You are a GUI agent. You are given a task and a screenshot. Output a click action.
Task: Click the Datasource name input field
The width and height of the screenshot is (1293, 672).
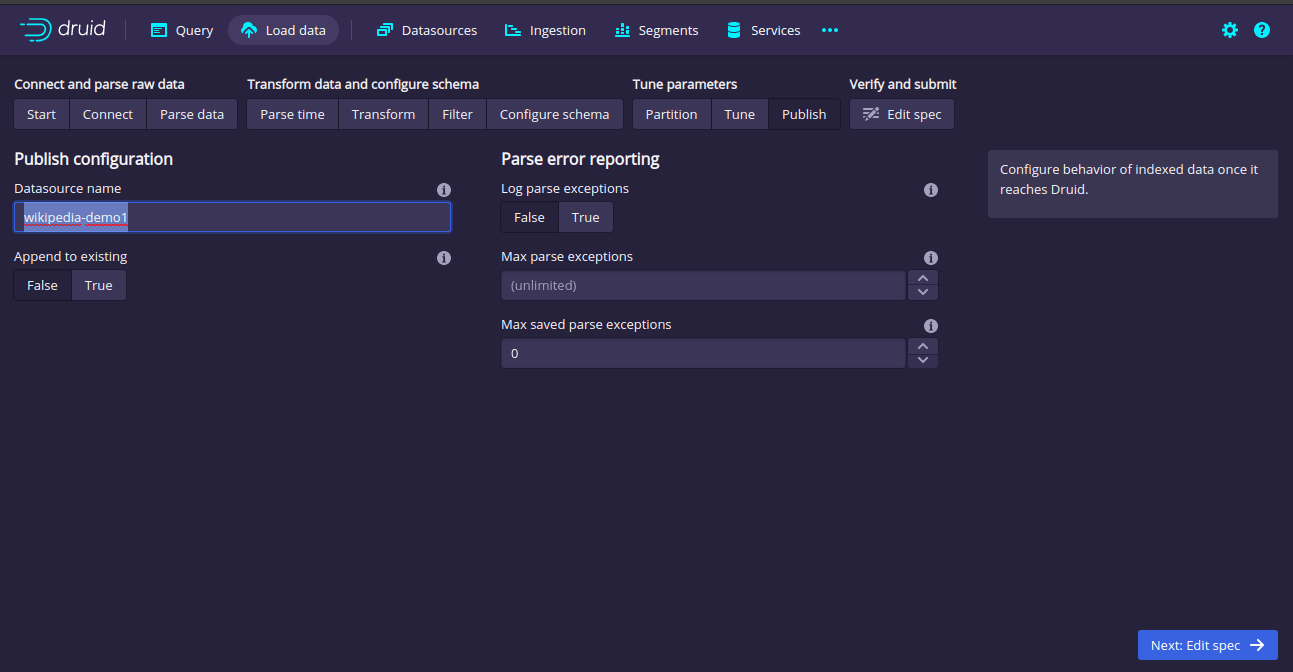pos(232,217)
